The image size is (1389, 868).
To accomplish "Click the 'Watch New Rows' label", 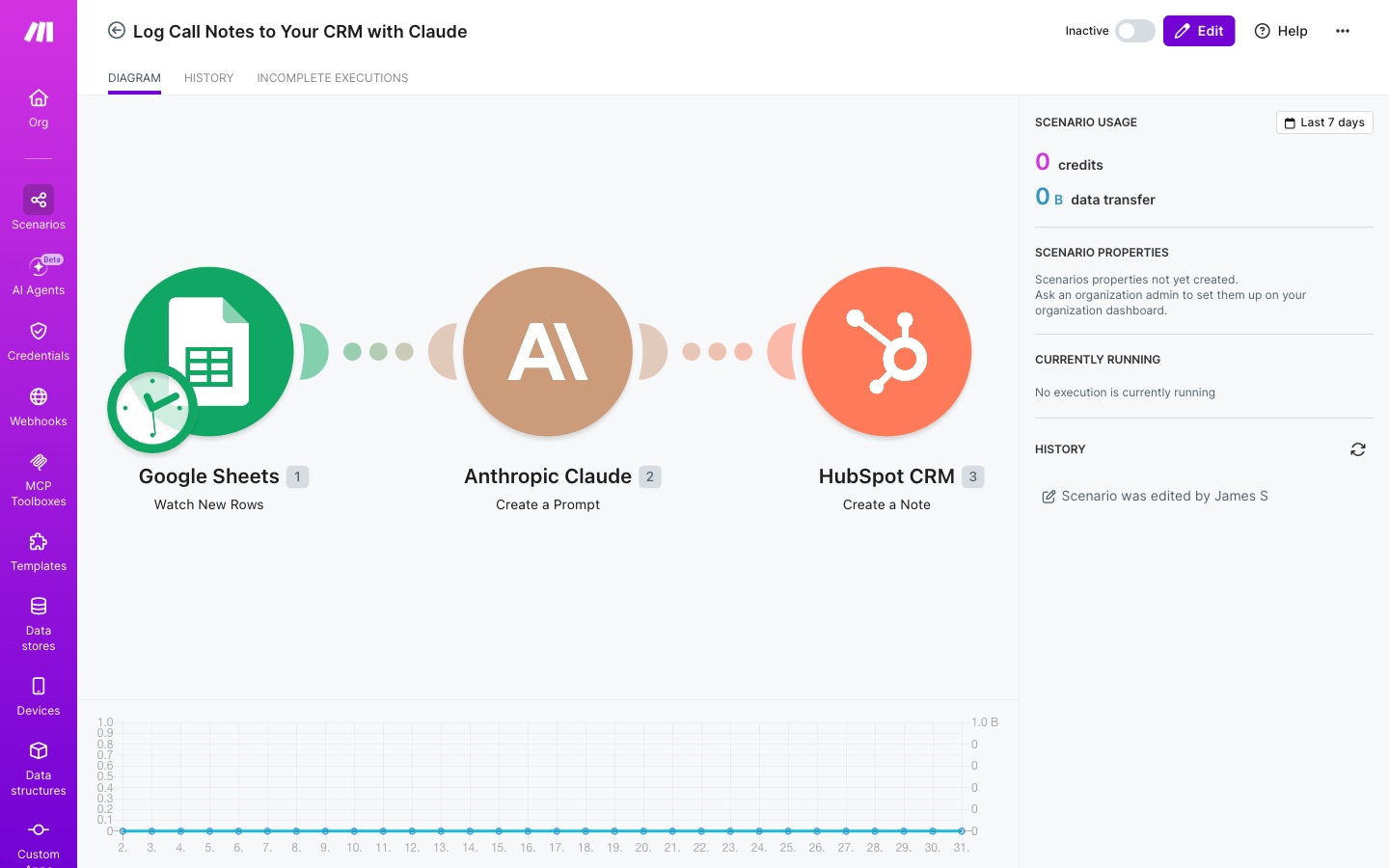I will point(209,504).
